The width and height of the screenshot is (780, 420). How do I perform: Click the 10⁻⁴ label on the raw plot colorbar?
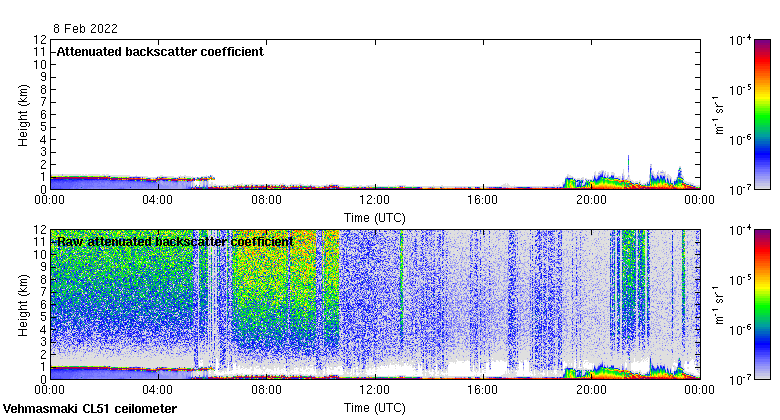pyautogui.click(x=740, y=230)
